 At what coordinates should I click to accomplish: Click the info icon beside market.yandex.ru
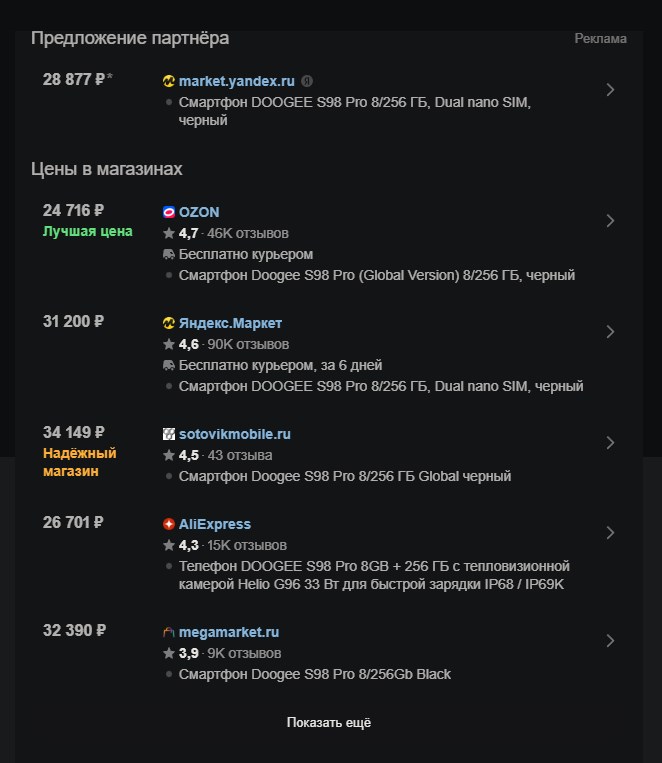point(307,81)
